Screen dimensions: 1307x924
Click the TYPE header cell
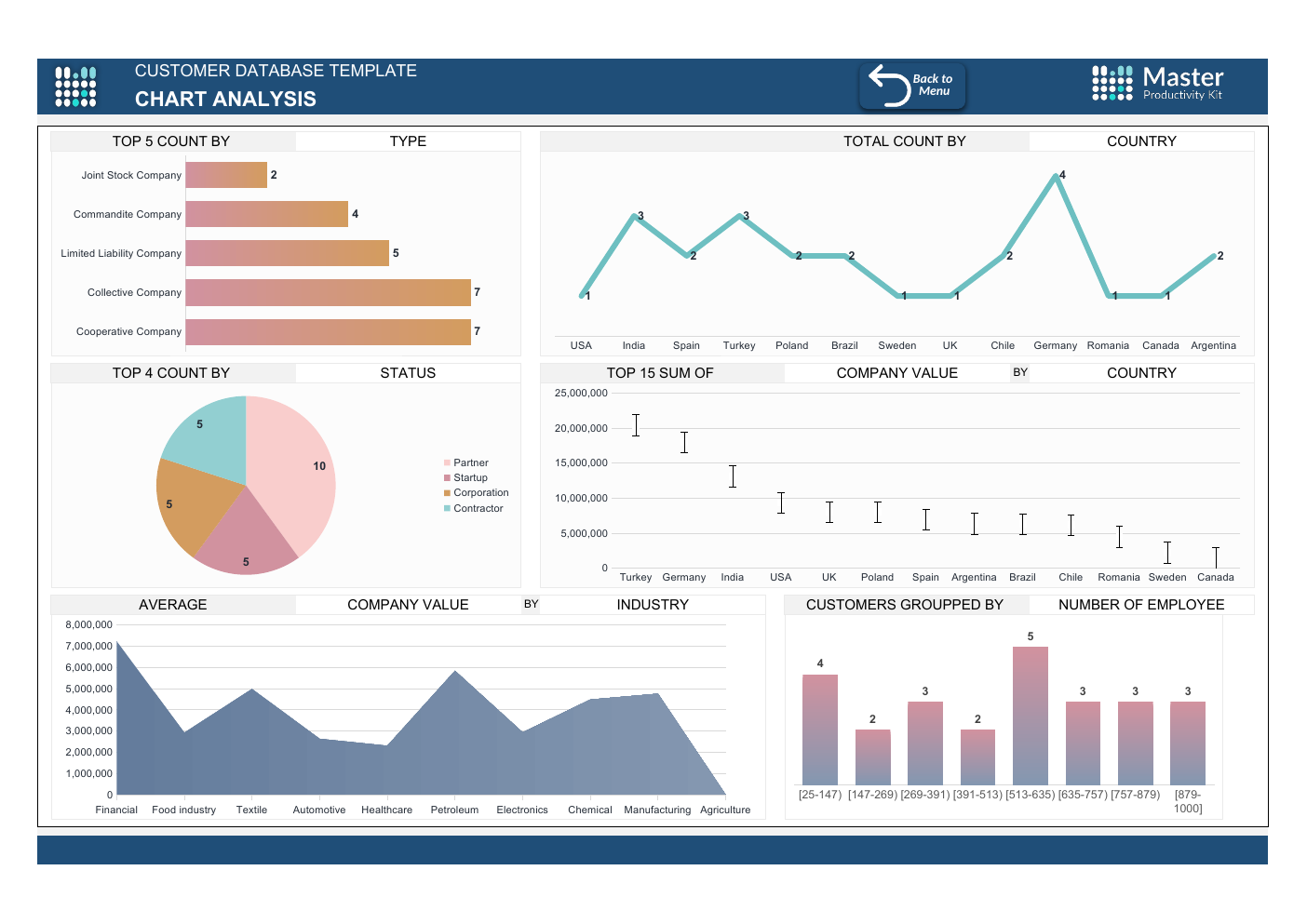click(x=408, y=141)
